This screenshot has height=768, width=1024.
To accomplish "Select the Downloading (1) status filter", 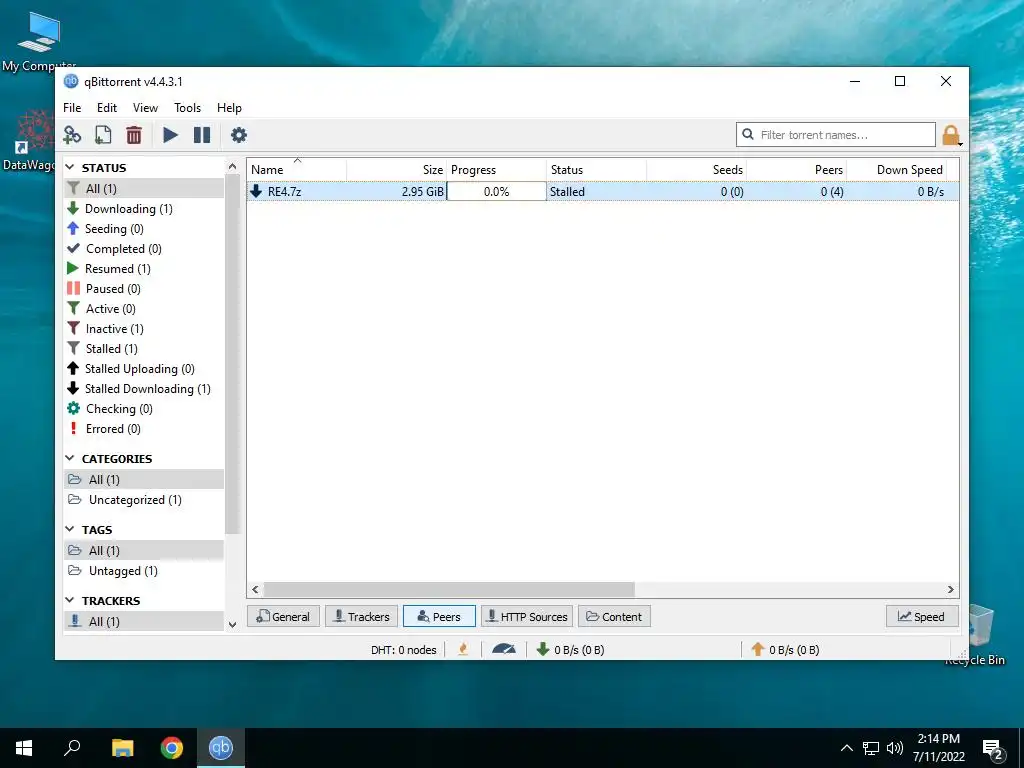I will pos(128,209).
